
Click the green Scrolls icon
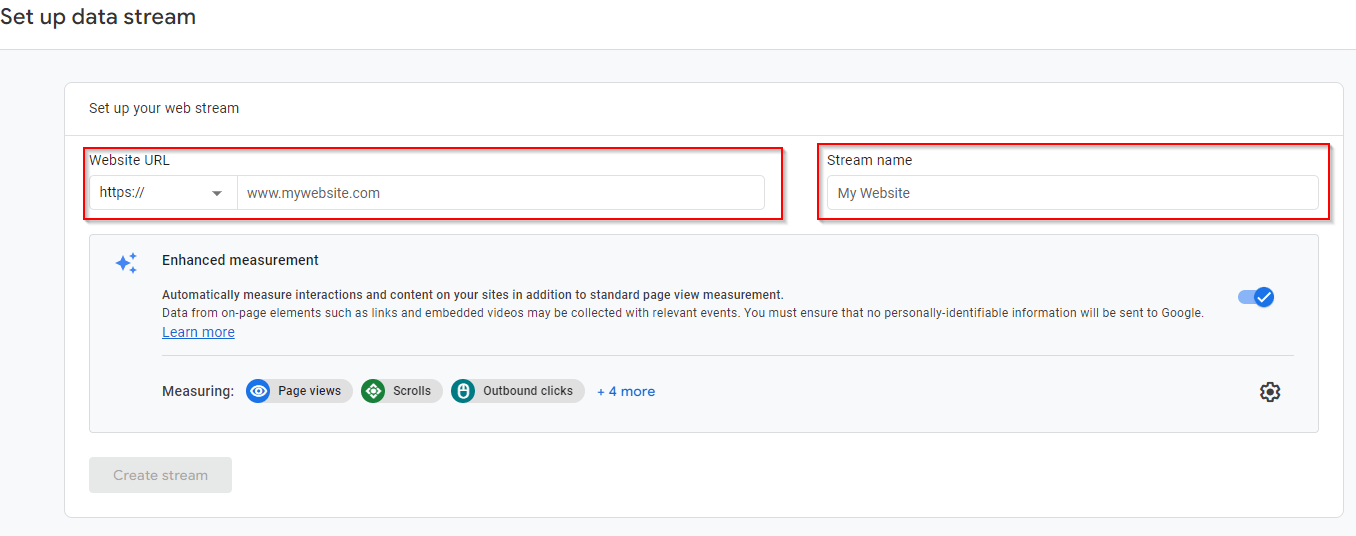(x=373, y=391)
